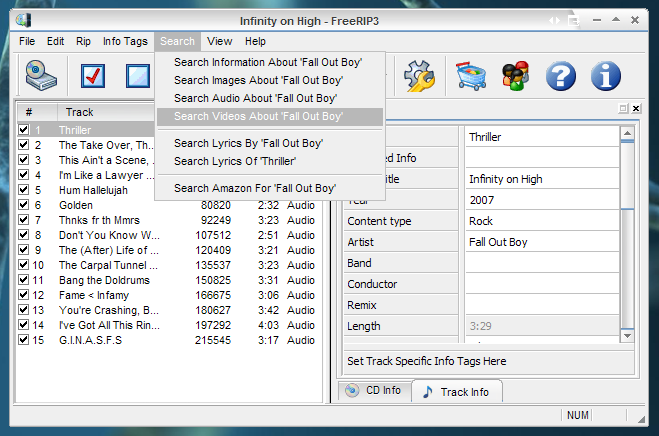Screen dimensions: 659x436
Task: Uncheck track 3 This Ain't a Scene checkbox
Action: (24, 160)
